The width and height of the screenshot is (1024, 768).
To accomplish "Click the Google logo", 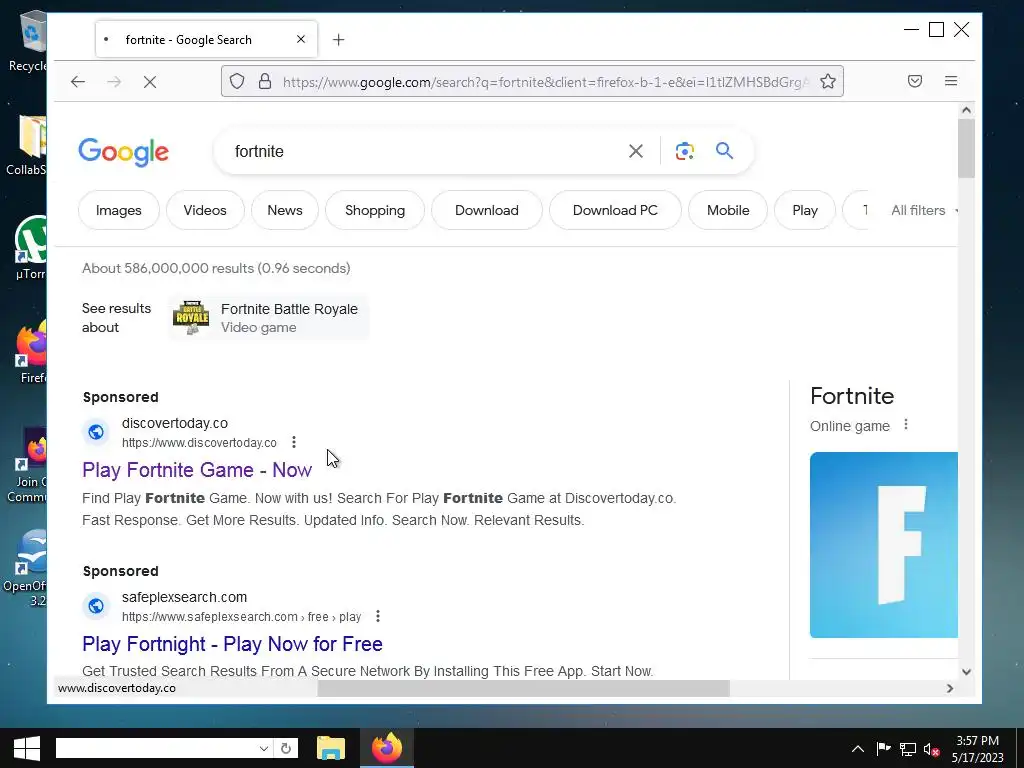I will point(123,152).
